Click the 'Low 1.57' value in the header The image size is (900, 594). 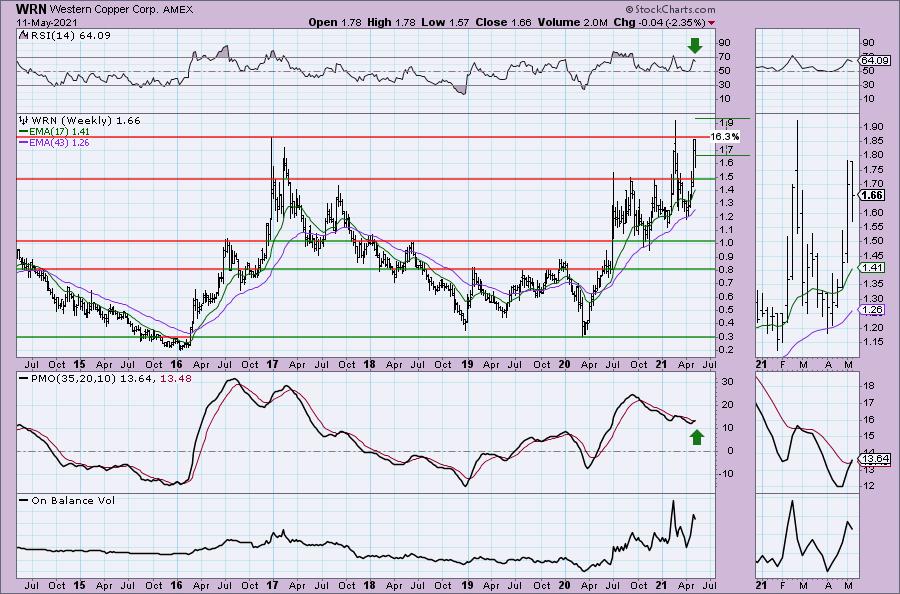(445, 22)
